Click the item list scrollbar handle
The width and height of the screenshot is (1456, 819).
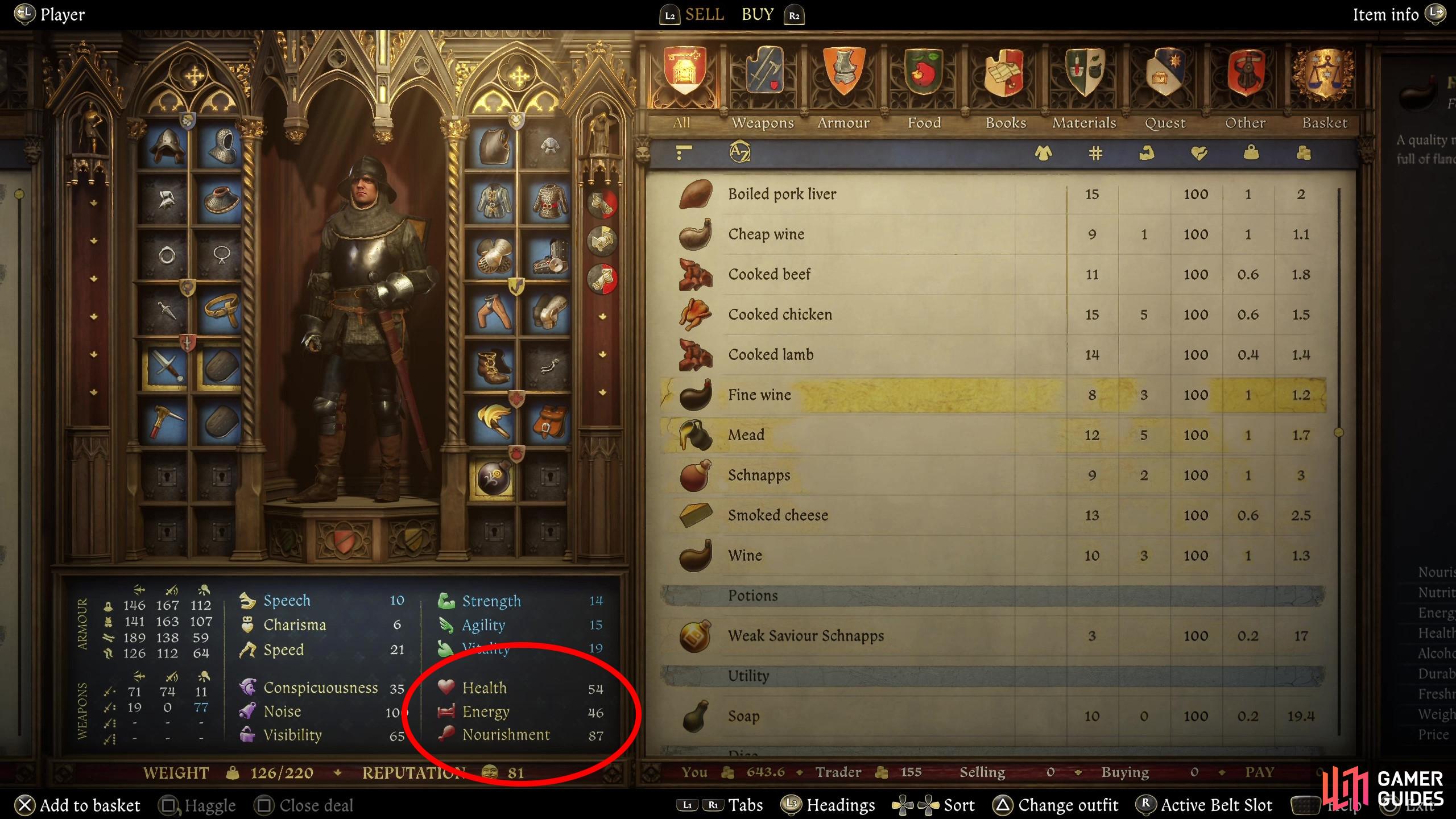1339,433
